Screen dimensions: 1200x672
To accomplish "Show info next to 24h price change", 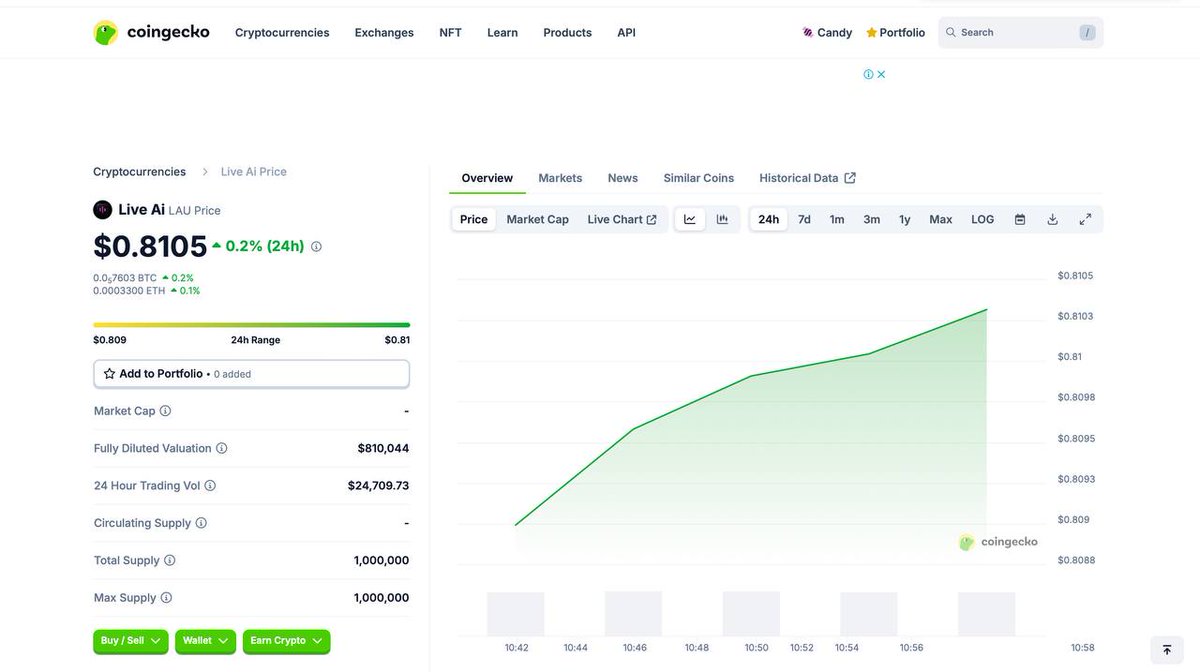I will [x=316, y=246].
